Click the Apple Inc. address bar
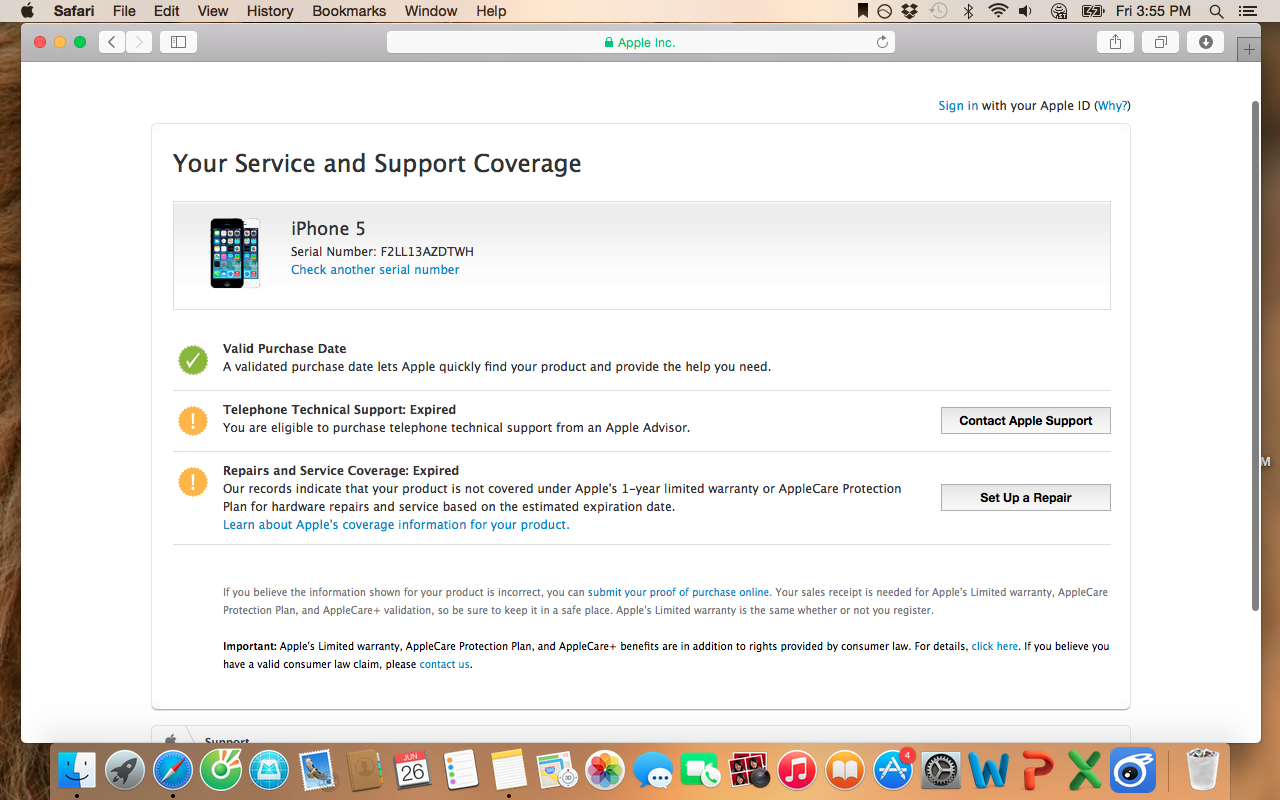Viewport: 1280px width, 800px height. click(x=641, y=42)
